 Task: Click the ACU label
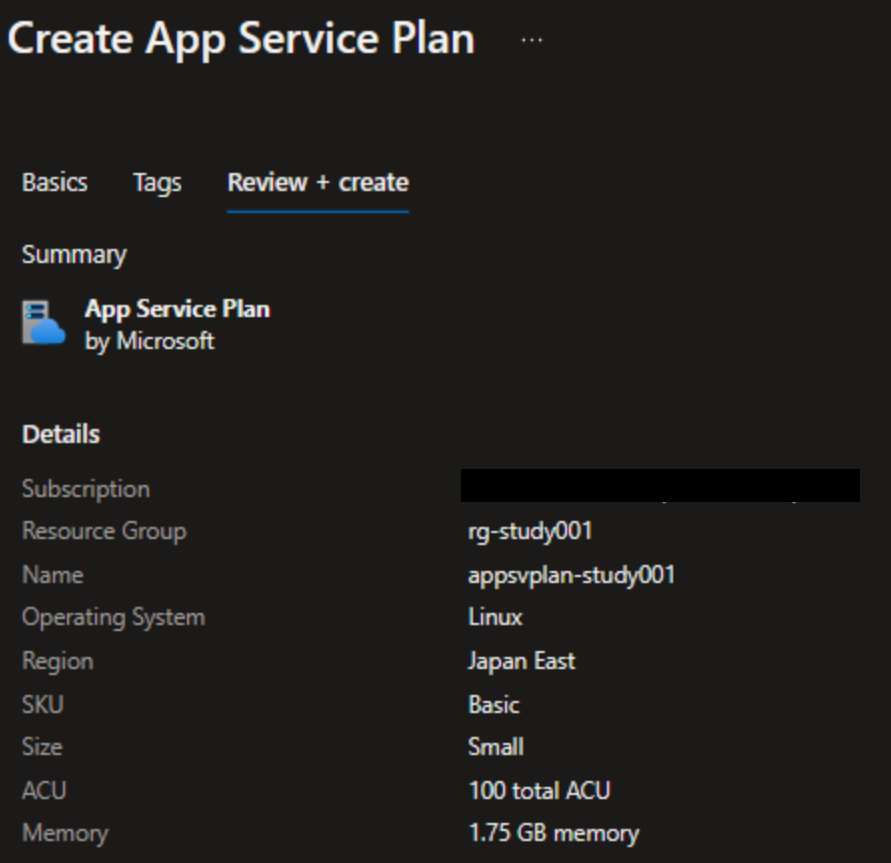coord(44,791)
